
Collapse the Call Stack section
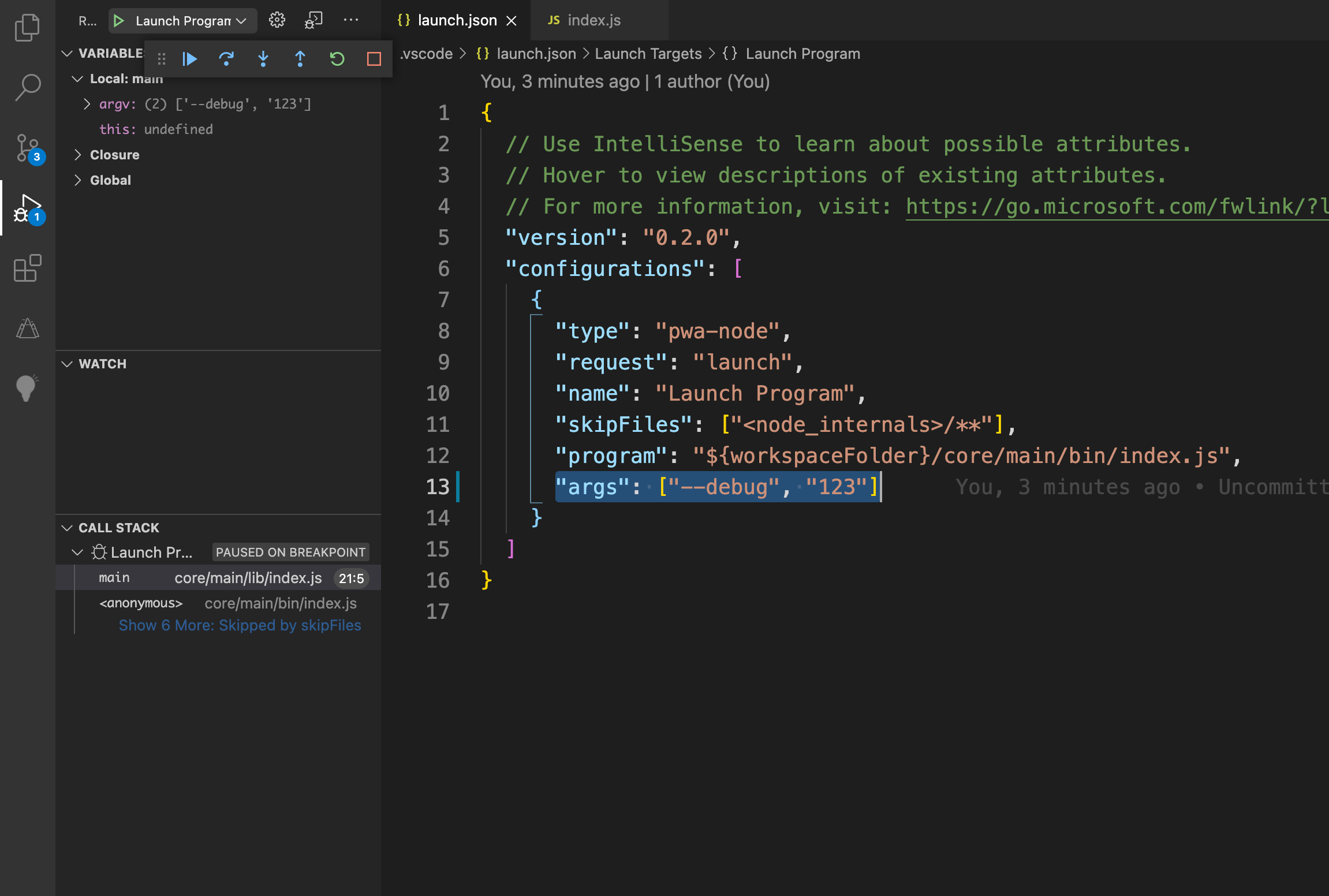coord(67,528)
